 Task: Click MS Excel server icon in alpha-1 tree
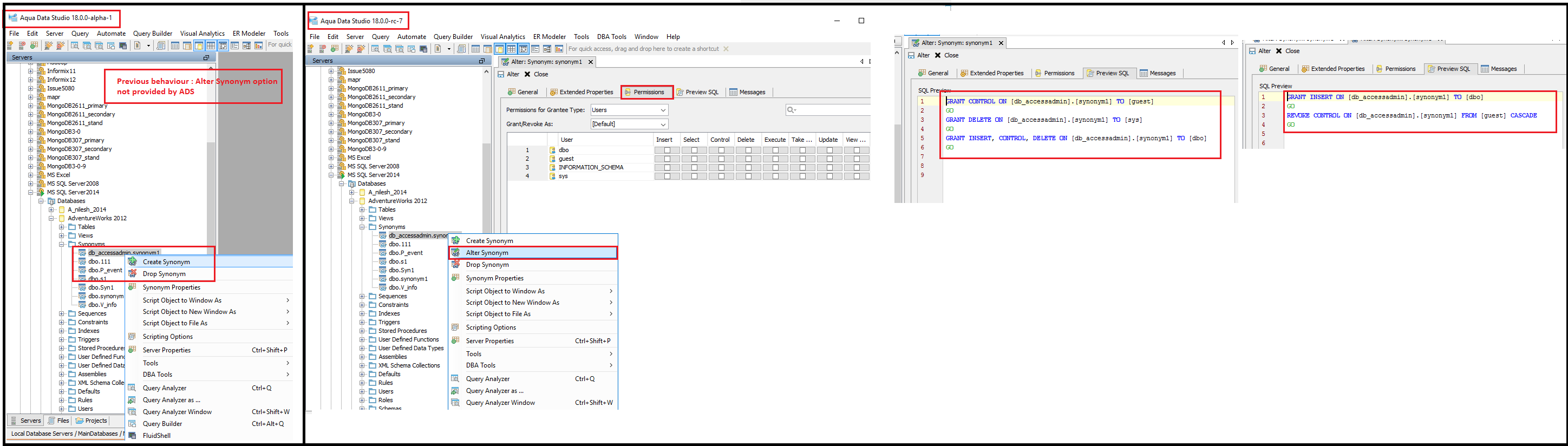pos(41,175)
